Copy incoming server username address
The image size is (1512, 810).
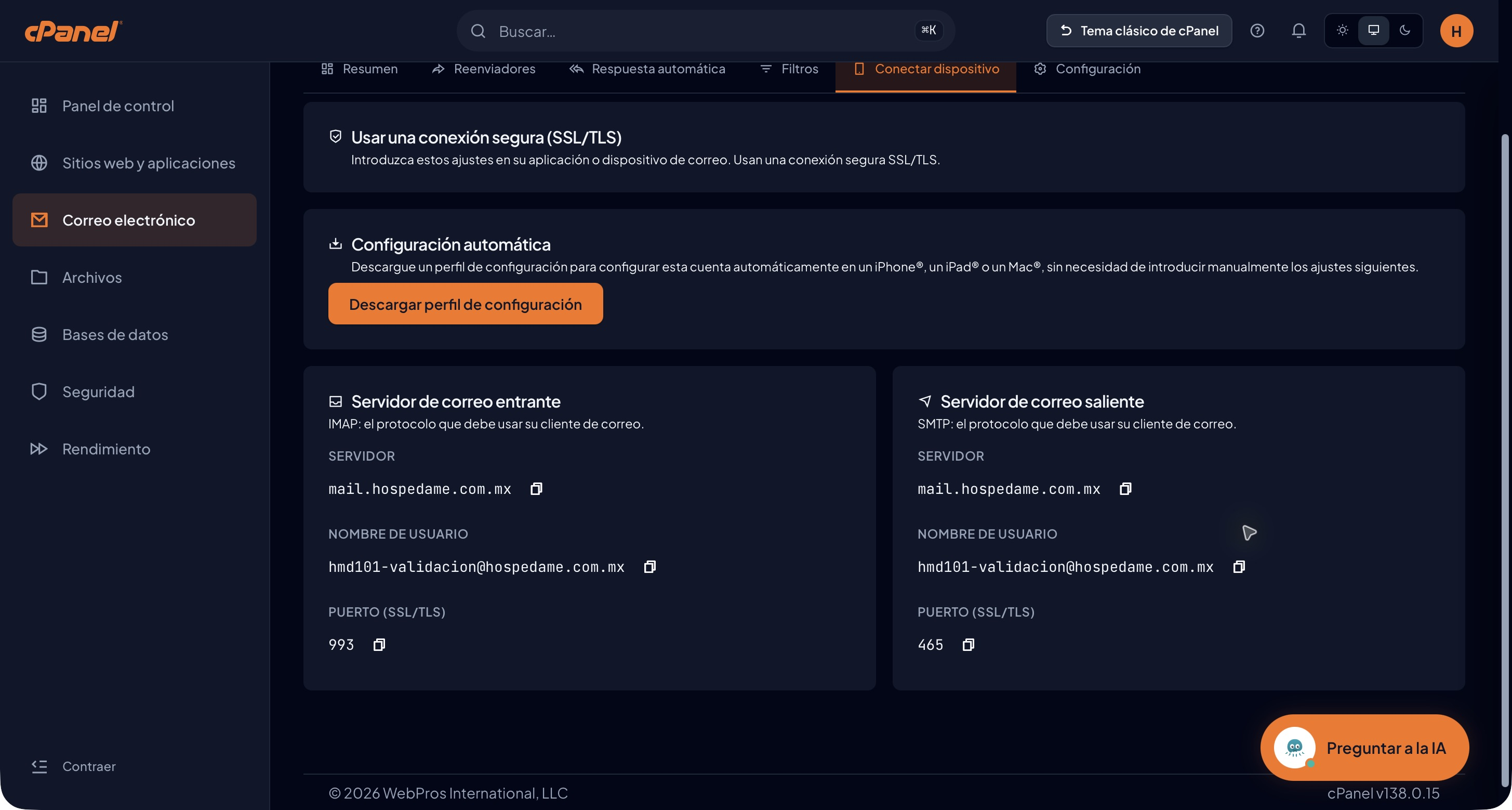(x=649, y=567)
